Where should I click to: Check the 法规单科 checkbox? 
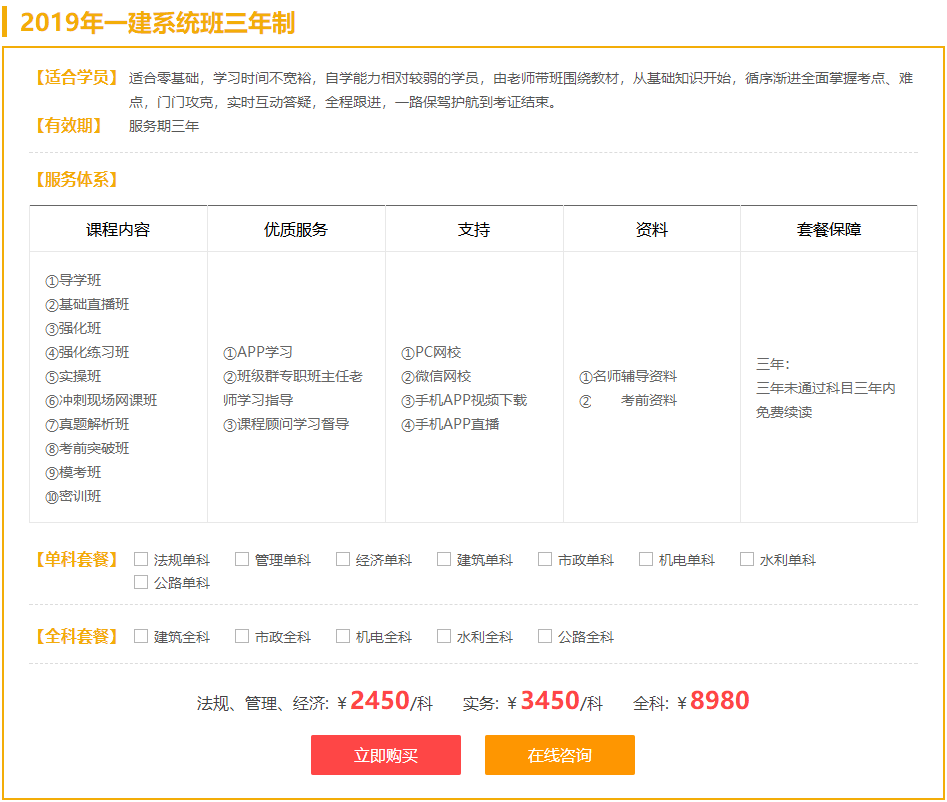coord(141,559)
